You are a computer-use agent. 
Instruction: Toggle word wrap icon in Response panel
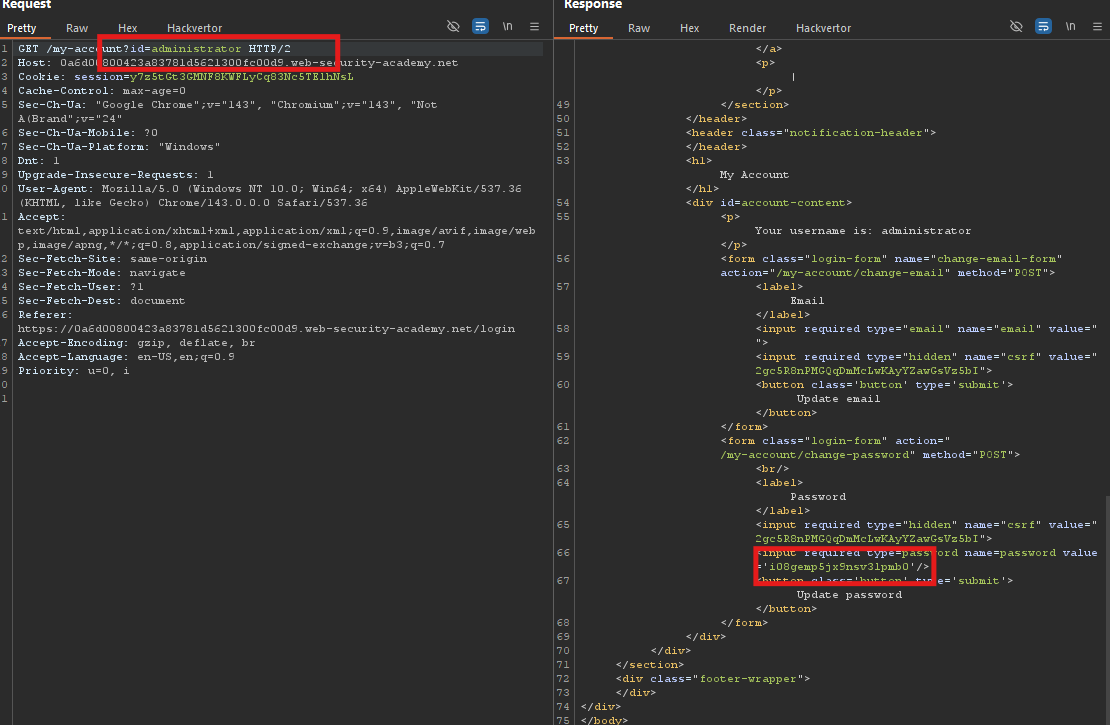[x=1043, y=26]
